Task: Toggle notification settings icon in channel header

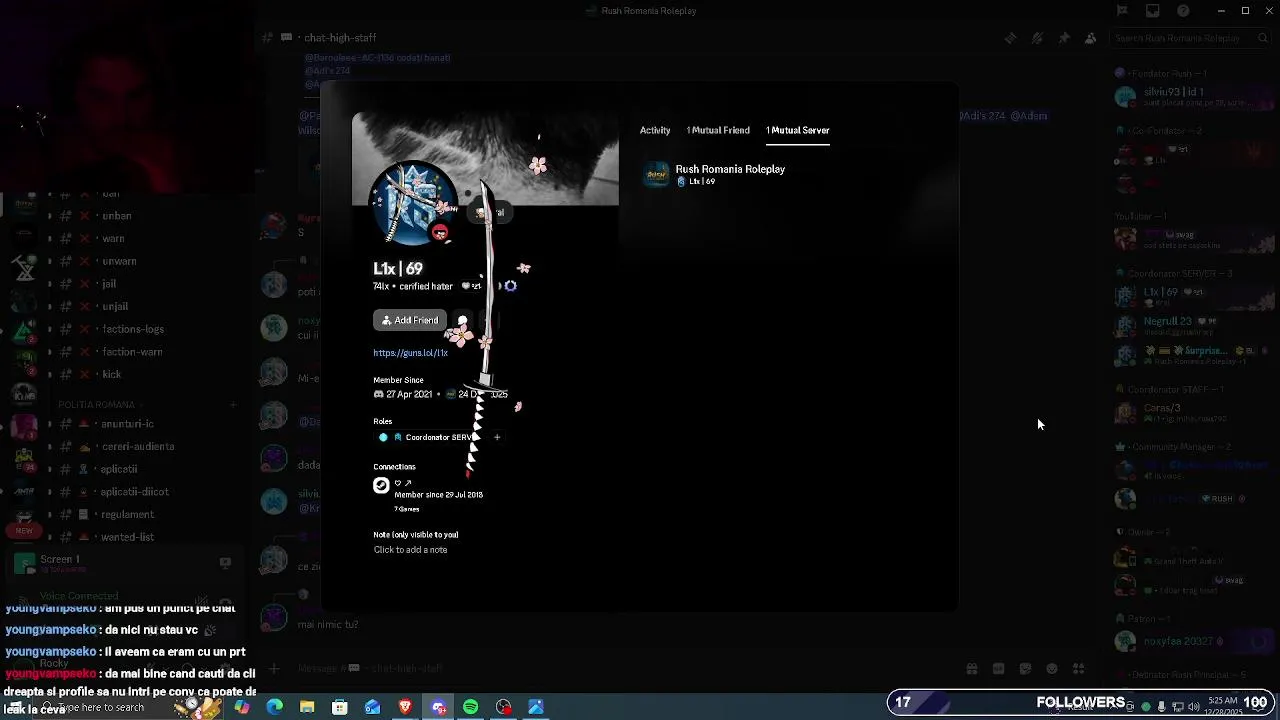Action: (1037, 38)
